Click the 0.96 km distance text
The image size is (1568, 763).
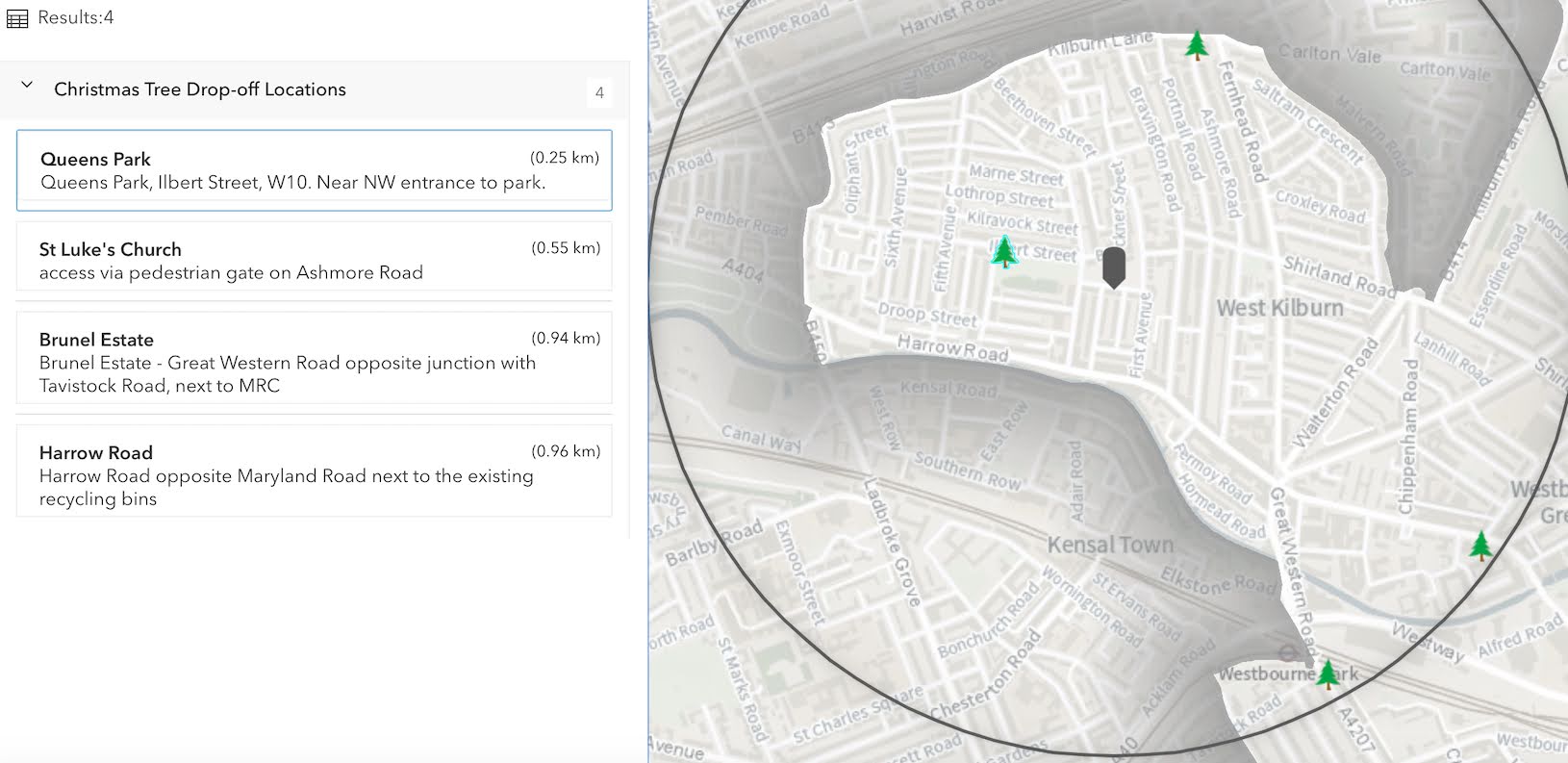point(566,451)
